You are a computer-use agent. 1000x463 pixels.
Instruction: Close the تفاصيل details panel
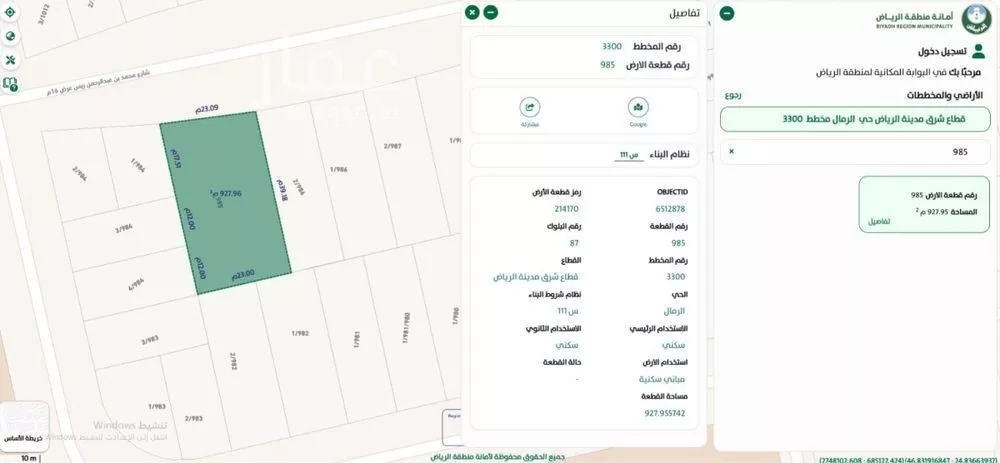click(x=472, y=12)
